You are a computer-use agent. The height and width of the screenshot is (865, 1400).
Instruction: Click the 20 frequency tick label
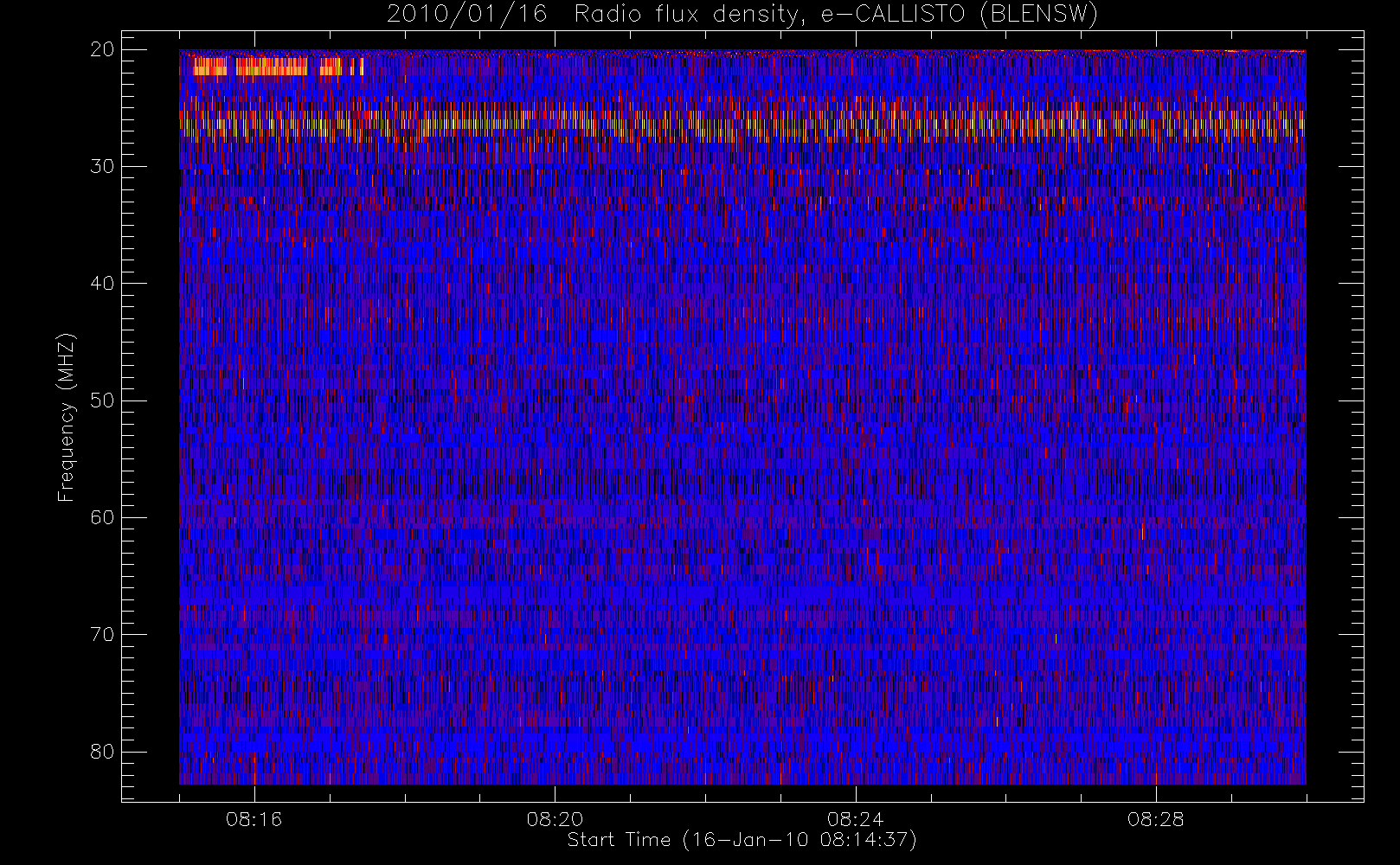pos(103,49)
